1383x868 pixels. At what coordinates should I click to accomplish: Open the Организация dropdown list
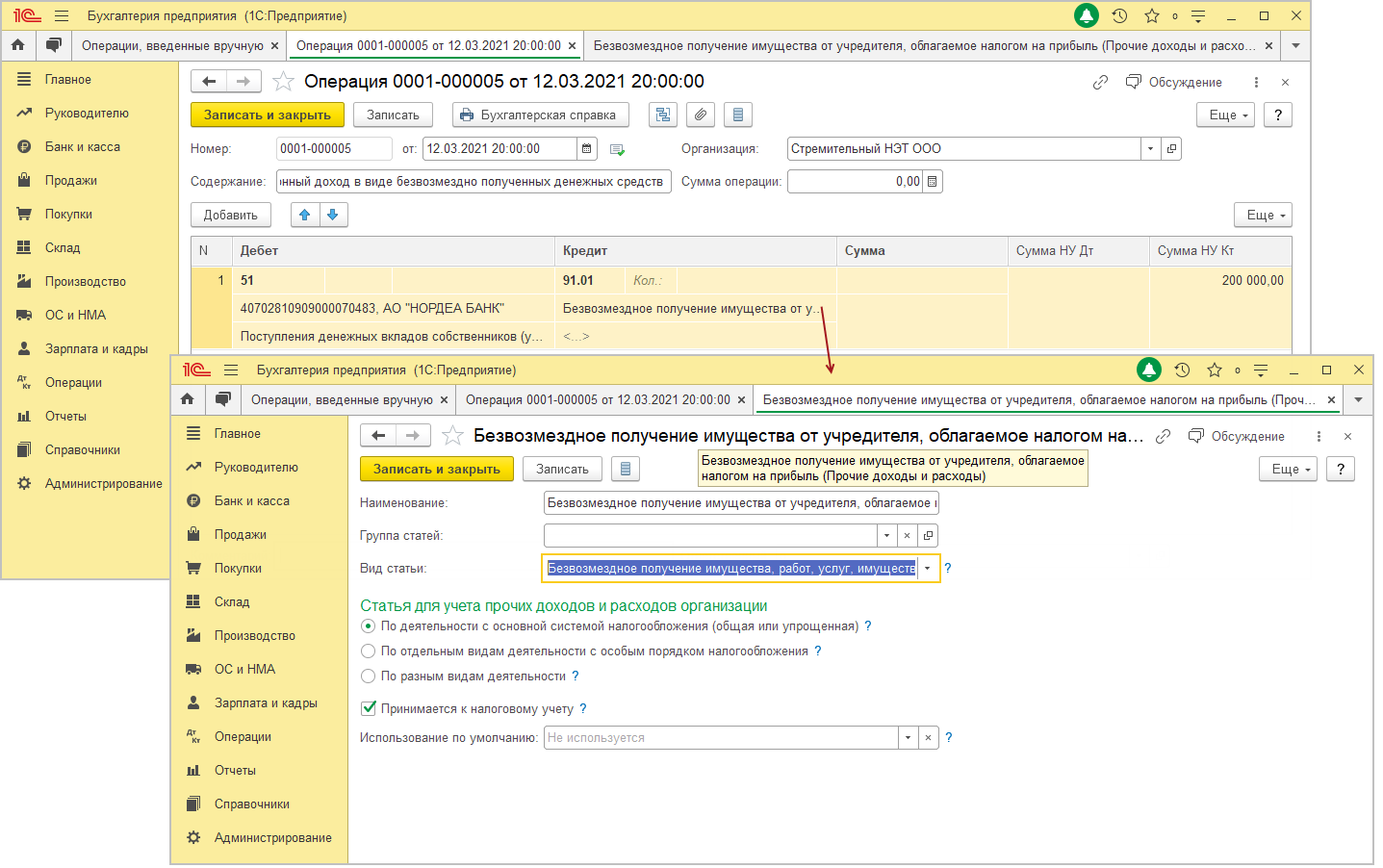point(1150,149)
